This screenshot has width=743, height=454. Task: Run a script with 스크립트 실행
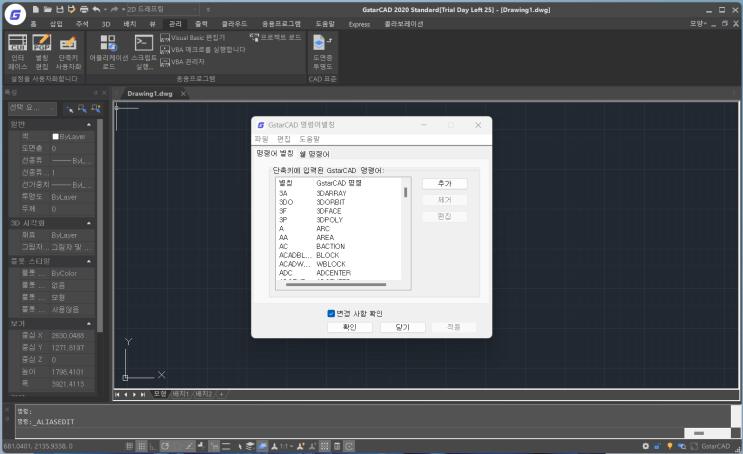coord(144,52)
